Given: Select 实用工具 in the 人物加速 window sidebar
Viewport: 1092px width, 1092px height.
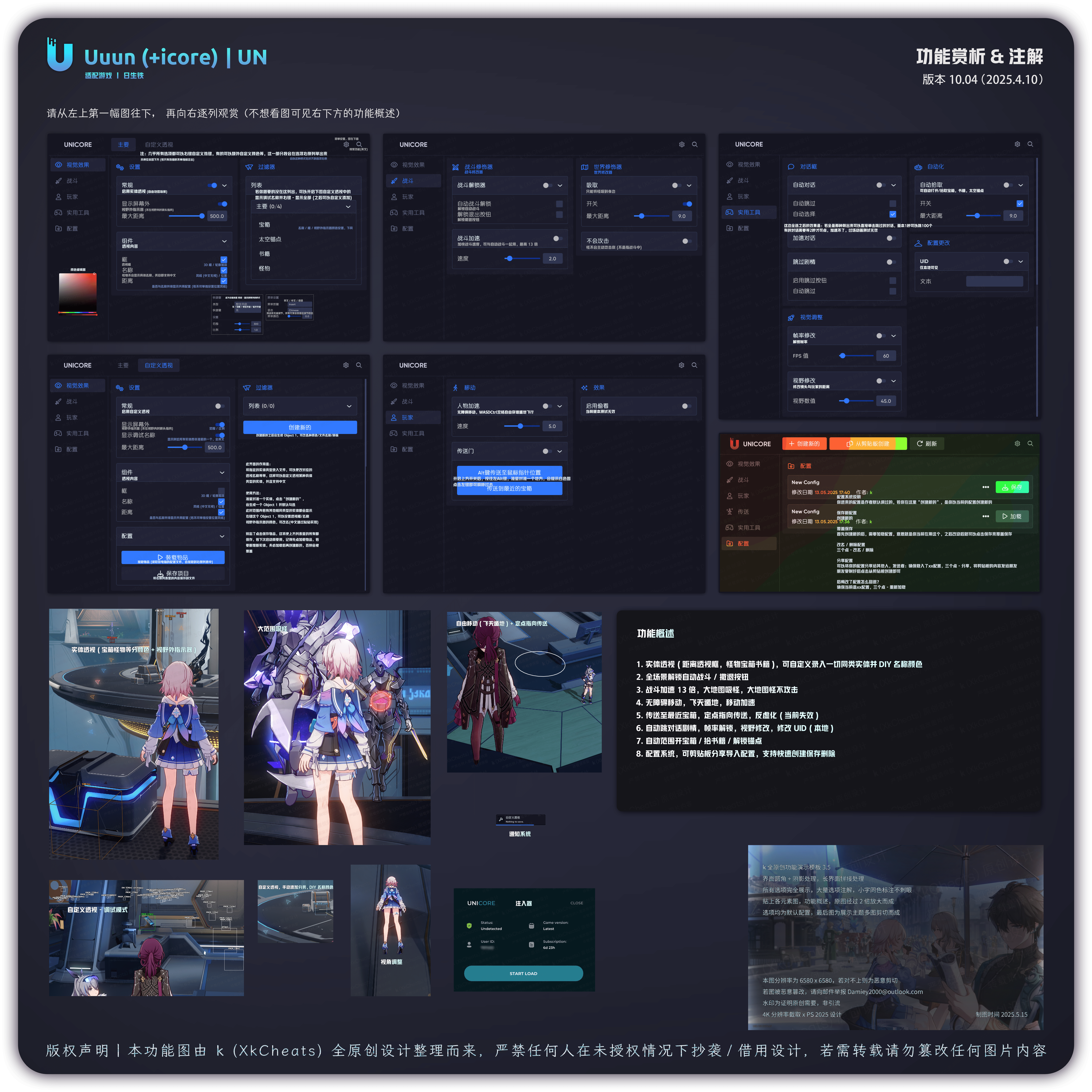Looking at the screenshot, I should point(413,433).
